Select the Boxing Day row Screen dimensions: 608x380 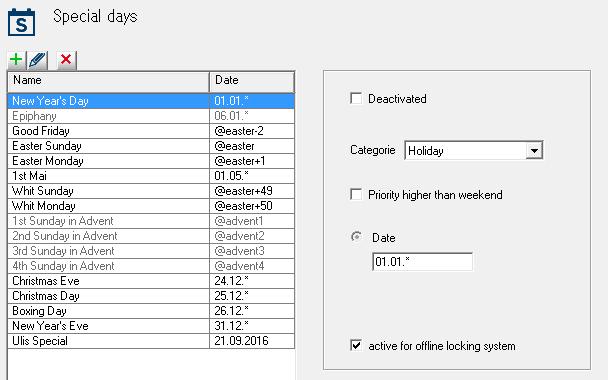click(151, 311)
